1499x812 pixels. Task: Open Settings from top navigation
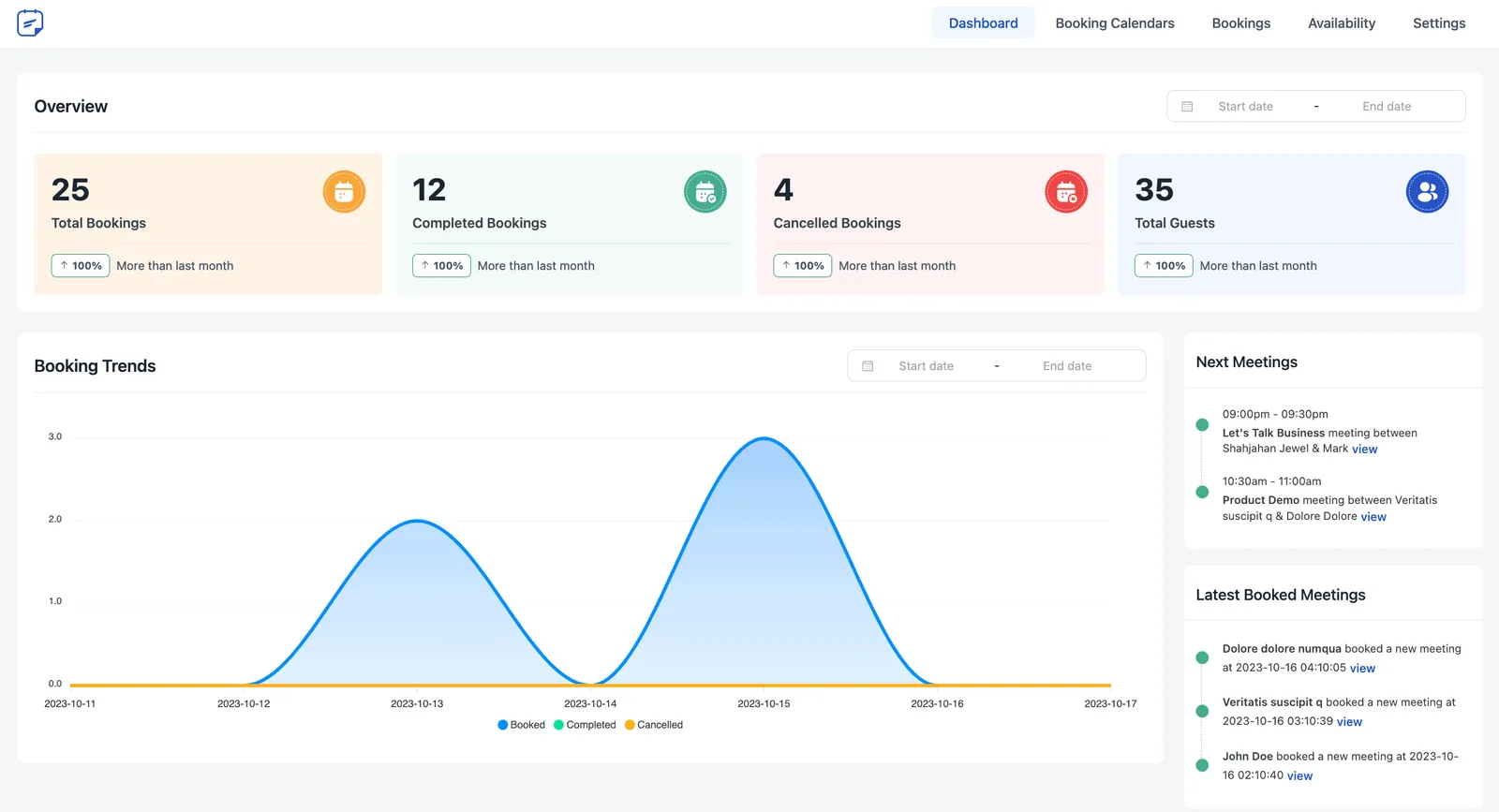tap(1439, 23)
